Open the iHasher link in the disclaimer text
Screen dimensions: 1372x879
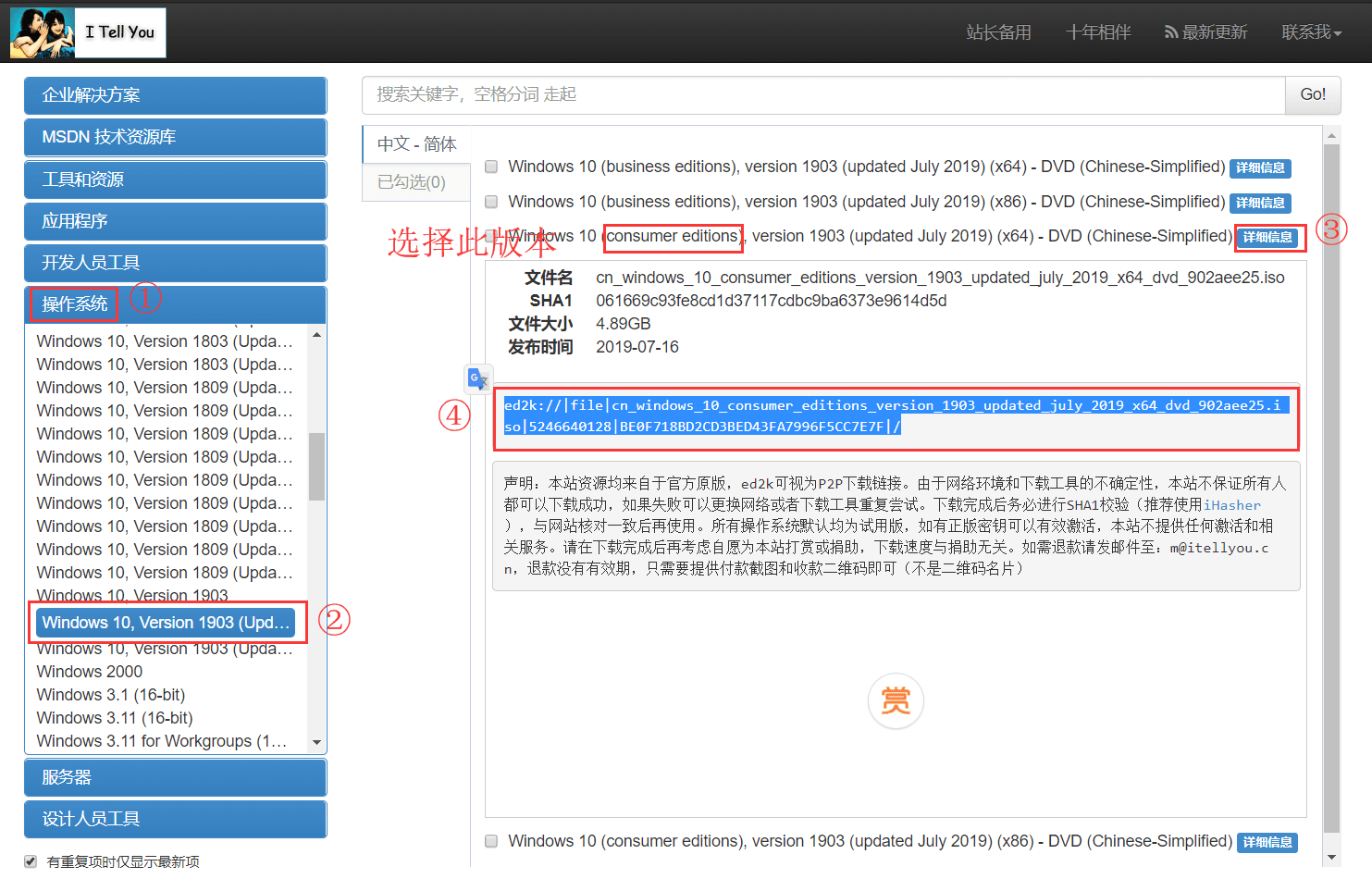coord(1231,504)
